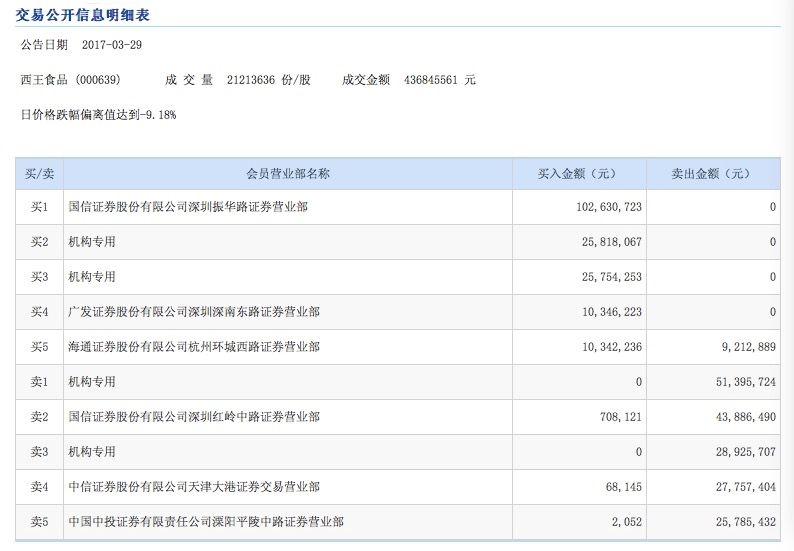The height and width of the screenshot is (551, 794).
Task: Select the announcement date 2017-03-29
Action: click(x=112, y=45)
